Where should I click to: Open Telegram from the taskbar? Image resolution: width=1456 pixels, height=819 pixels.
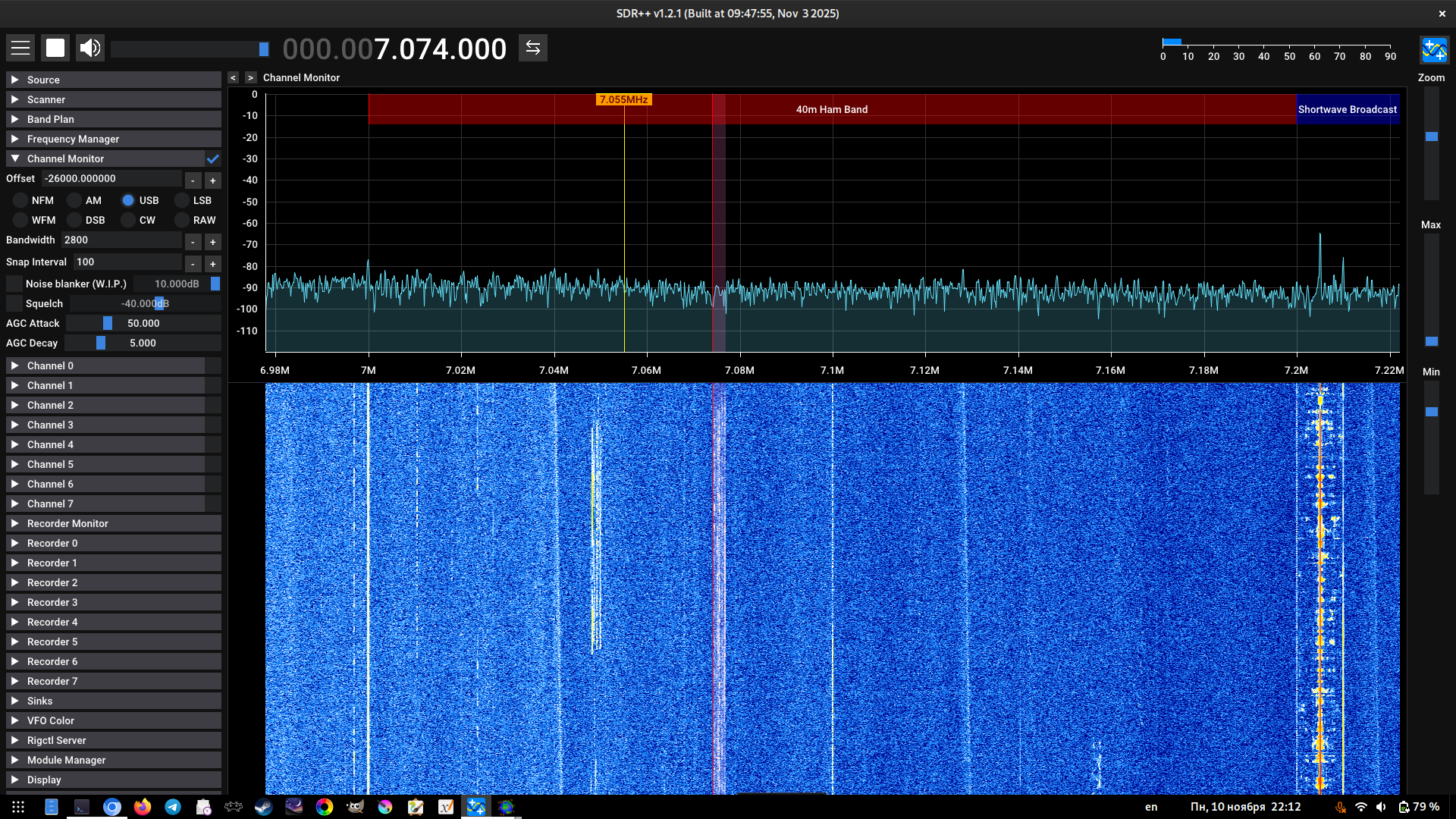[x=173, y=807]
